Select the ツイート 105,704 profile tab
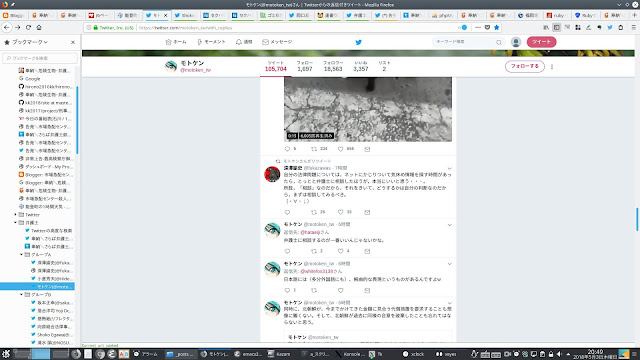This screenshot has width=640, height=360. pos(276,66)
